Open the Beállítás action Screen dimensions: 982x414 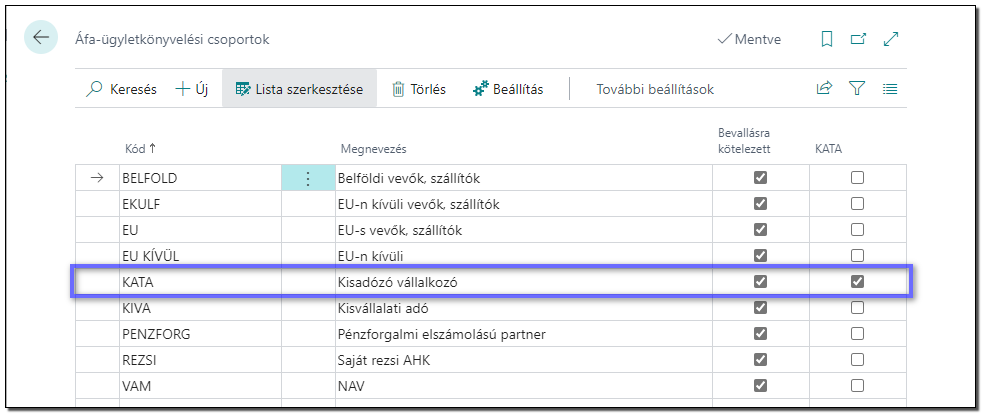pos(508,89)
